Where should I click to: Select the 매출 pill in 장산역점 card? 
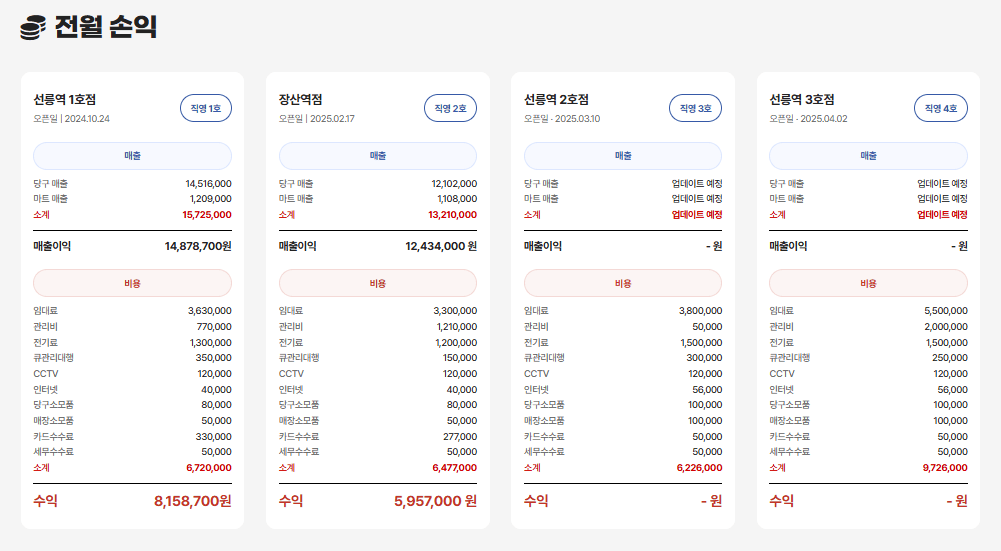pos(378,156)
